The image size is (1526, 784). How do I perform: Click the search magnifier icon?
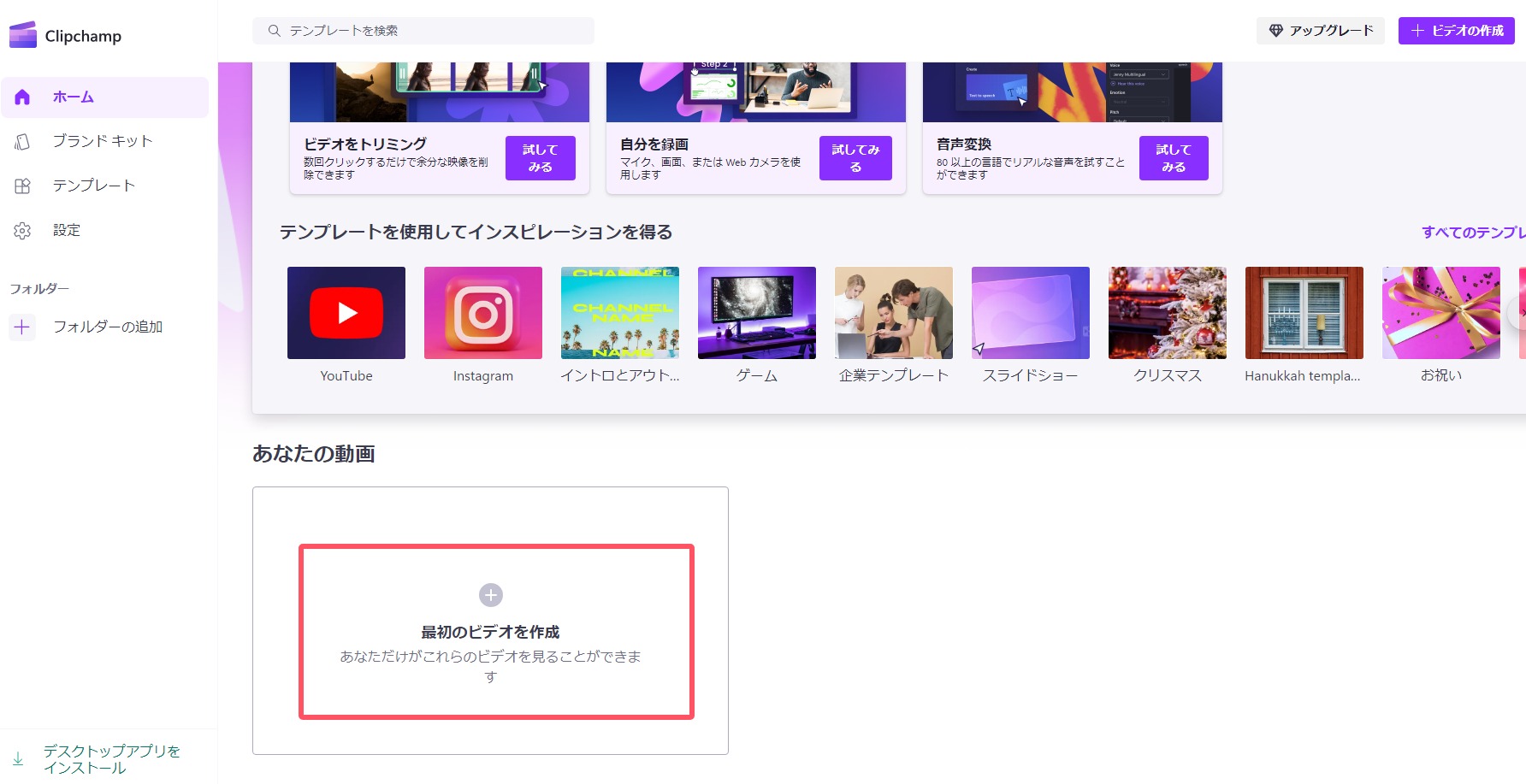coord(275,31)
